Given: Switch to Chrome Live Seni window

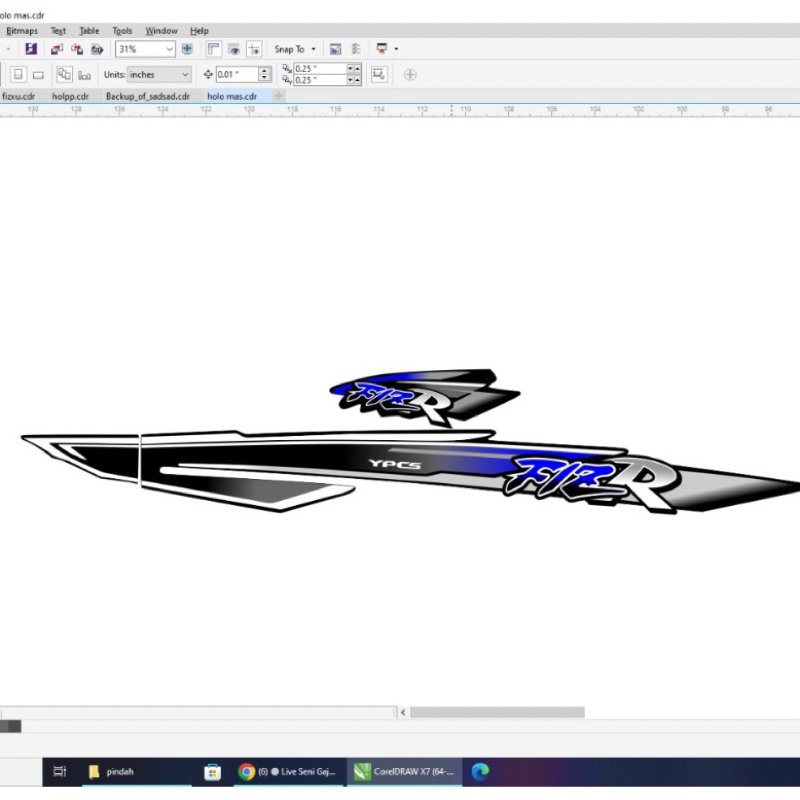Looking at the screenshot, I should click(287, 771).
